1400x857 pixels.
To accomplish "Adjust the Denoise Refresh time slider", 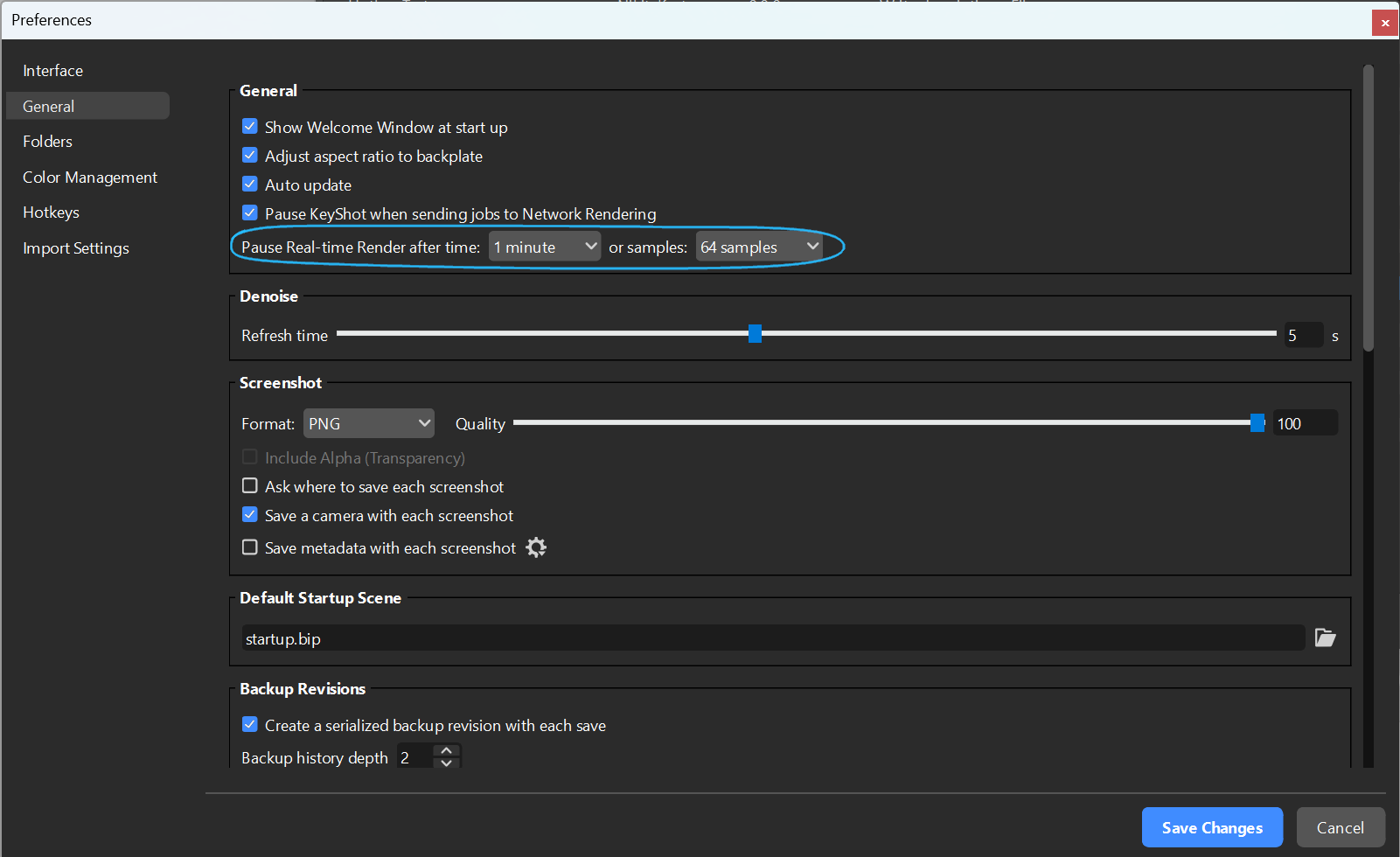I will tap(754, 333).
